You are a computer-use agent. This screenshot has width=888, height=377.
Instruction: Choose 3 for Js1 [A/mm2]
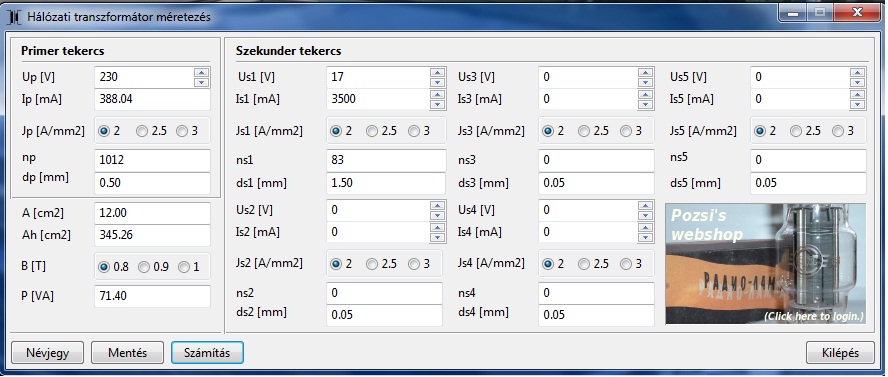point(420,131)
